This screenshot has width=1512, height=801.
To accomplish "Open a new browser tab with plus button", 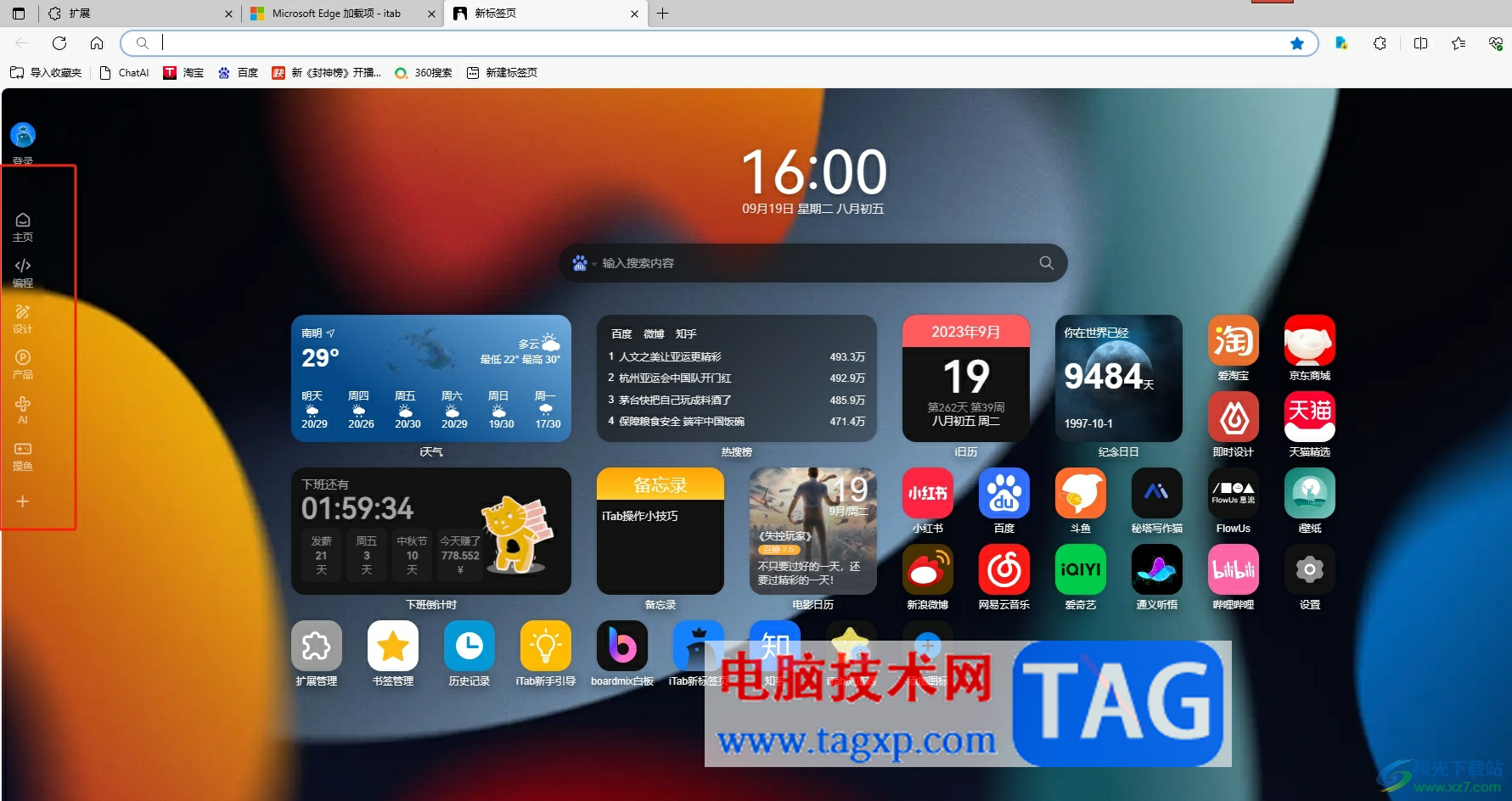I will click(663, 14).
